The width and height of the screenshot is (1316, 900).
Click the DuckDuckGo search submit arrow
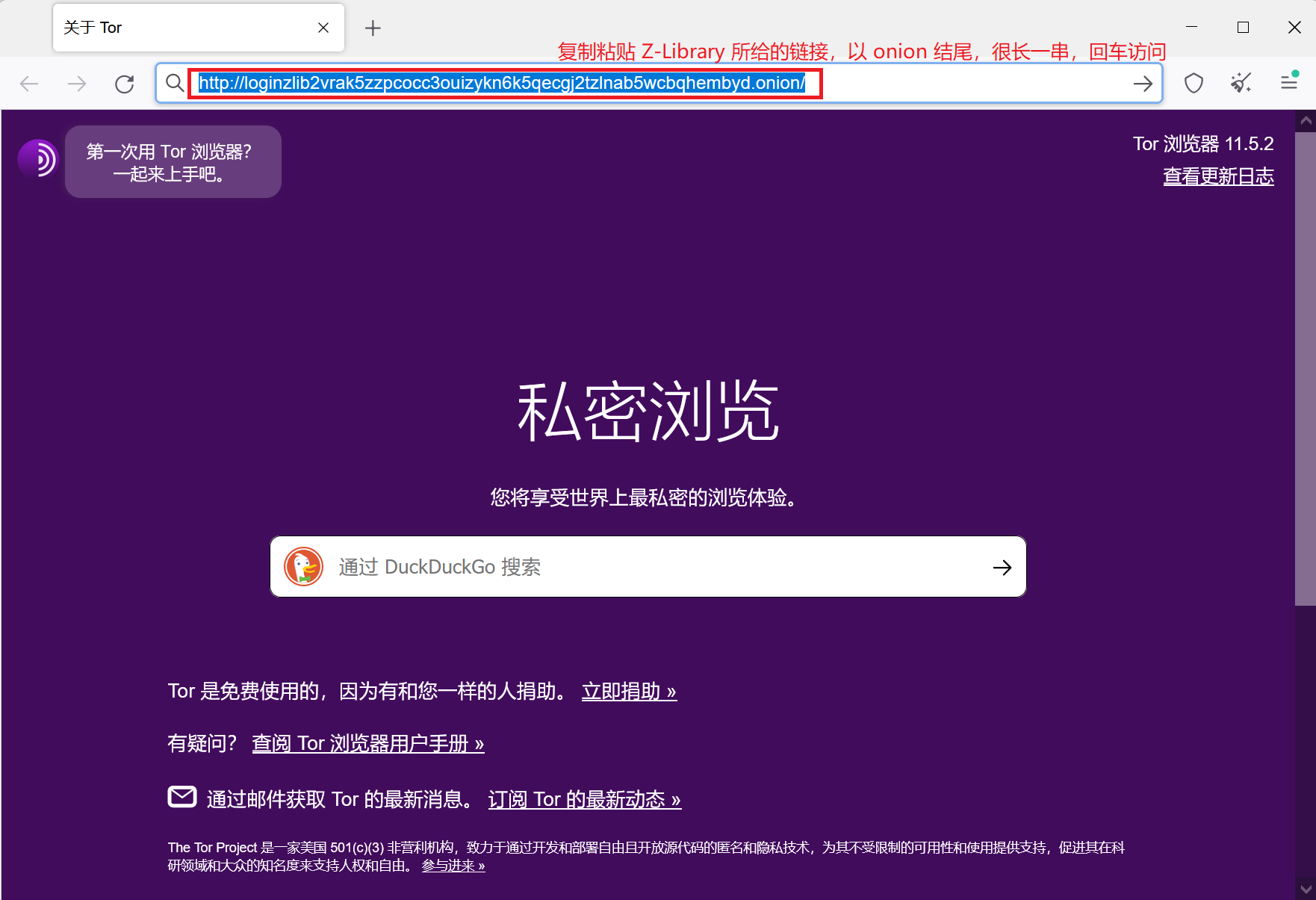pyautogui.click(x=1002, y=568)
